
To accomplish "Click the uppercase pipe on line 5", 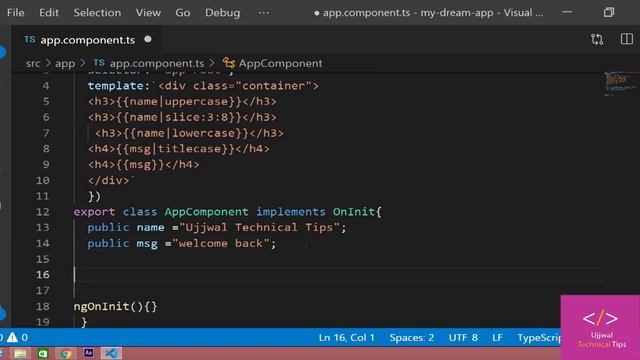I will pyautogui.click(x=197, y=102).
